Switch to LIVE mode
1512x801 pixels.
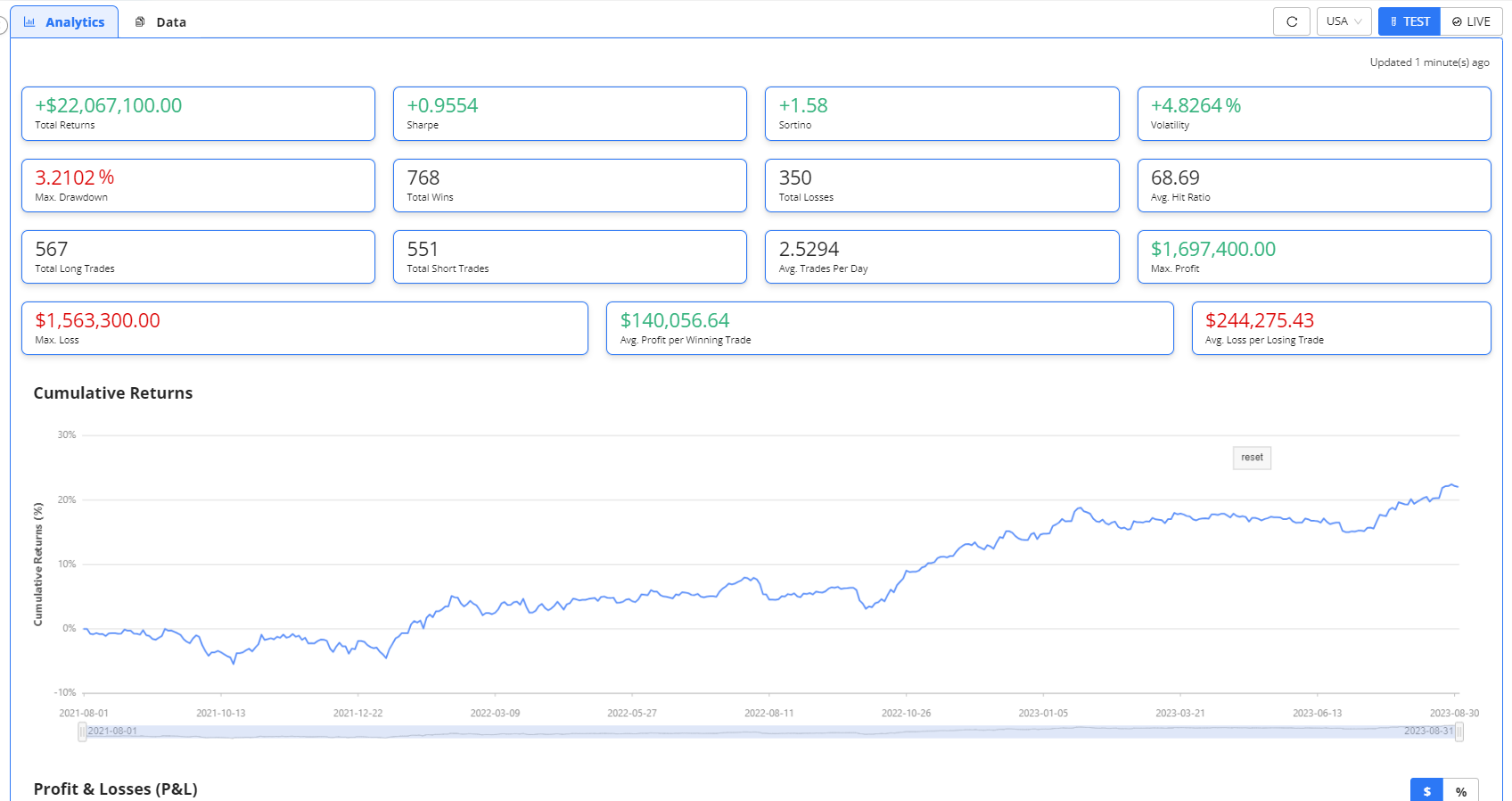1471,21
